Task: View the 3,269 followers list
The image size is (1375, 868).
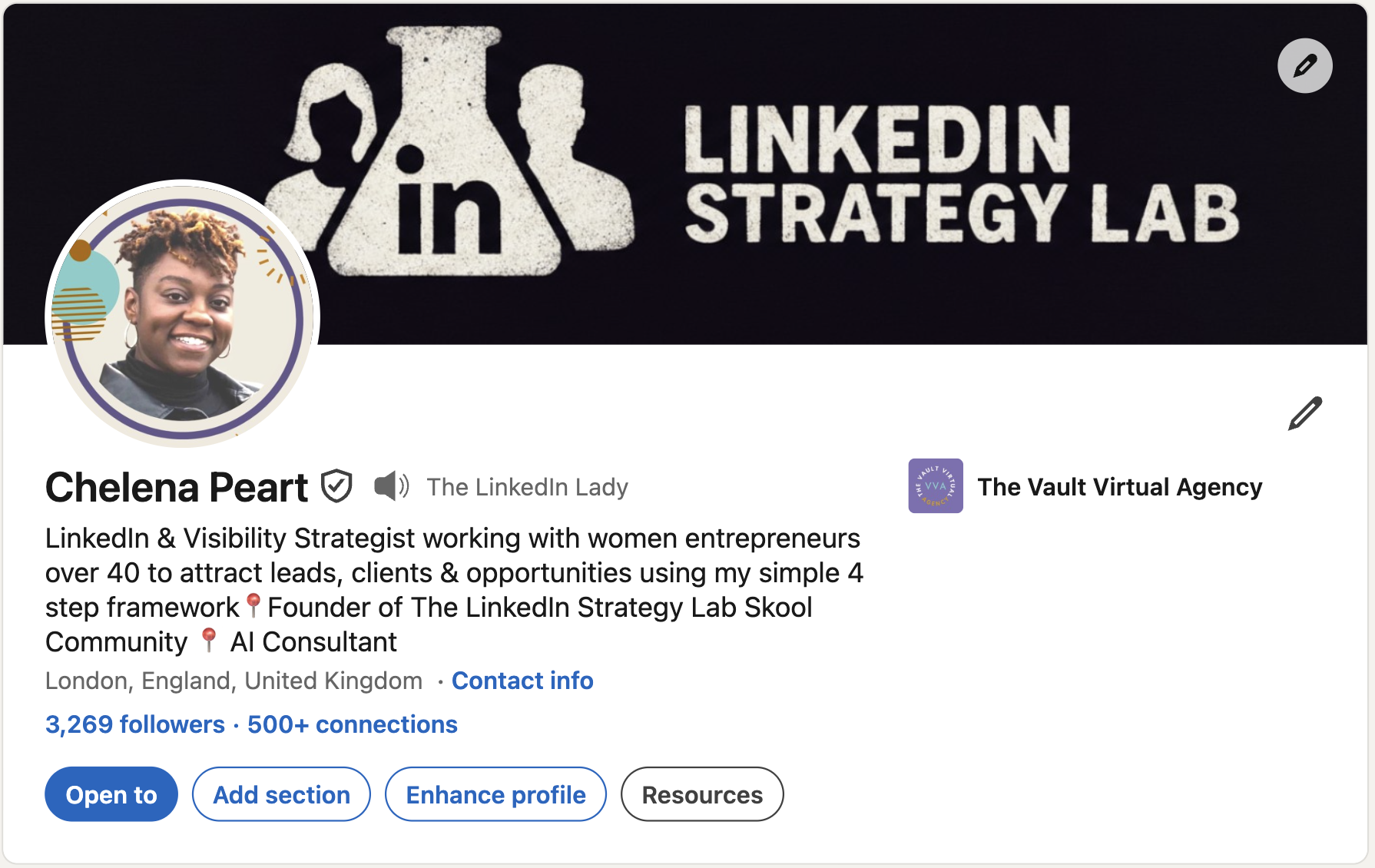Action: point(135,724)
